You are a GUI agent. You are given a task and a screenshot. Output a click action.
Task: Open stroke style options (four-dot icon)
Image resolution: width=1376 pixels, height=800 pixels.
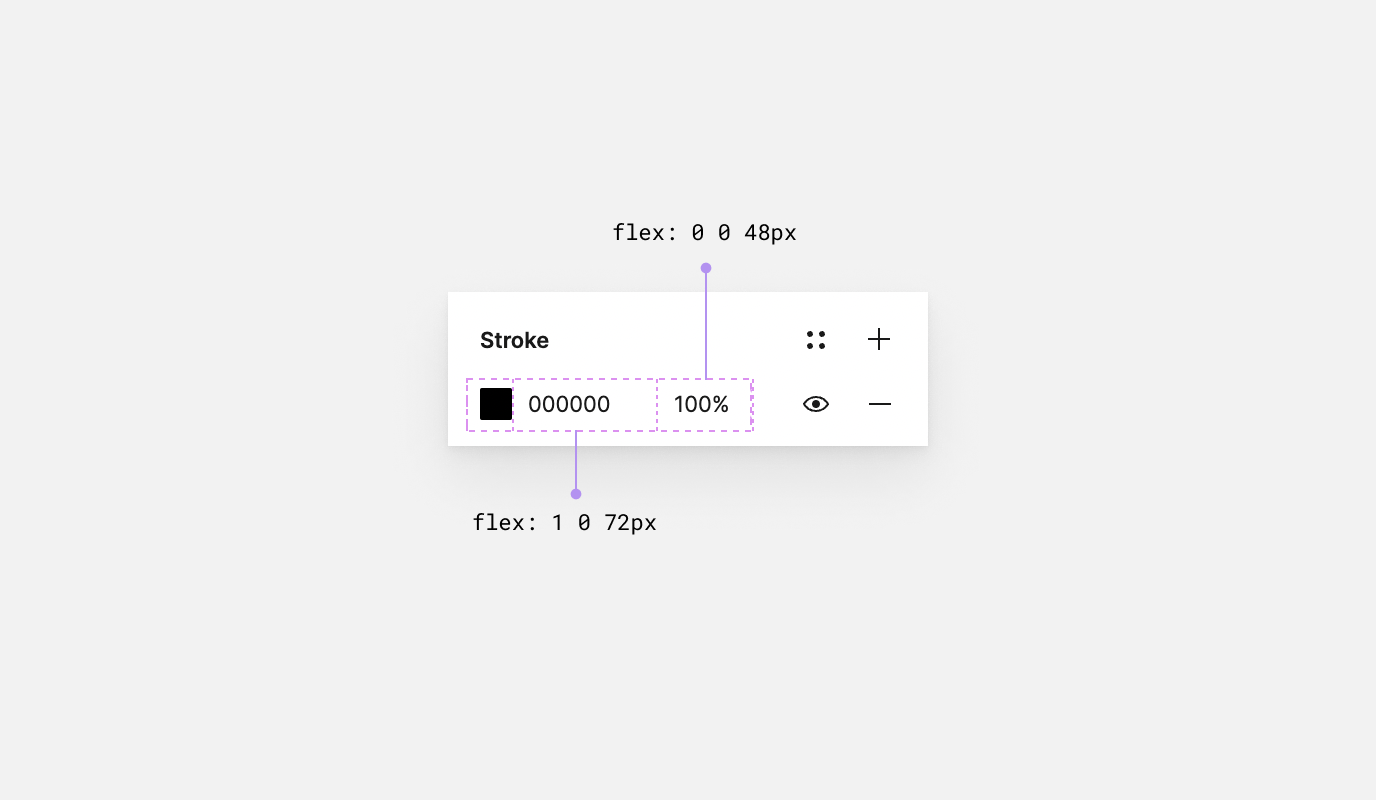click(816, 340)
